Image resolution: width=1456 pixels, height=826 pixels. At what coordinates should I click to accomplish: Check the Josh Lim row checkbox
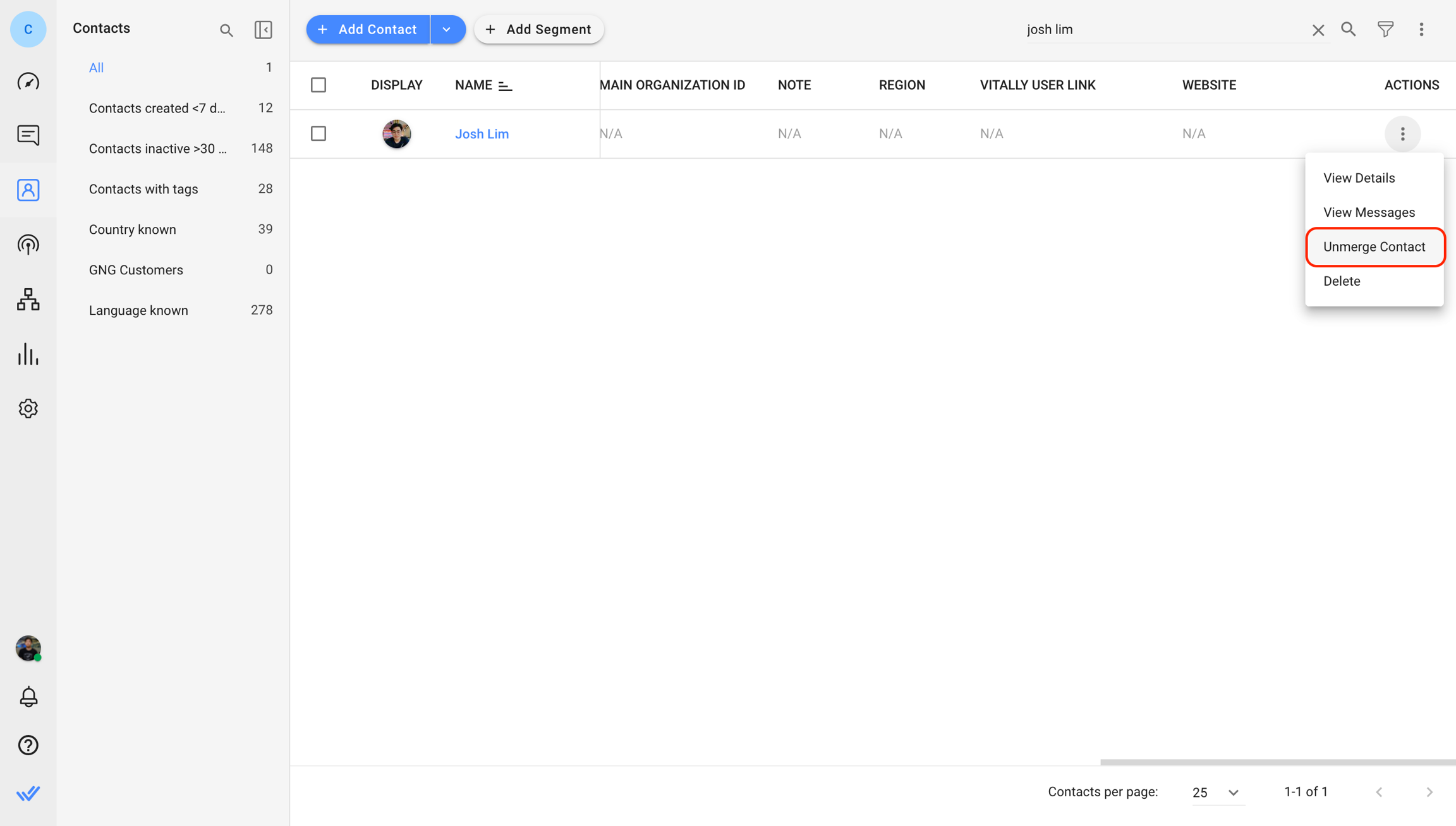pyautogui.click(x=318, y=133)
